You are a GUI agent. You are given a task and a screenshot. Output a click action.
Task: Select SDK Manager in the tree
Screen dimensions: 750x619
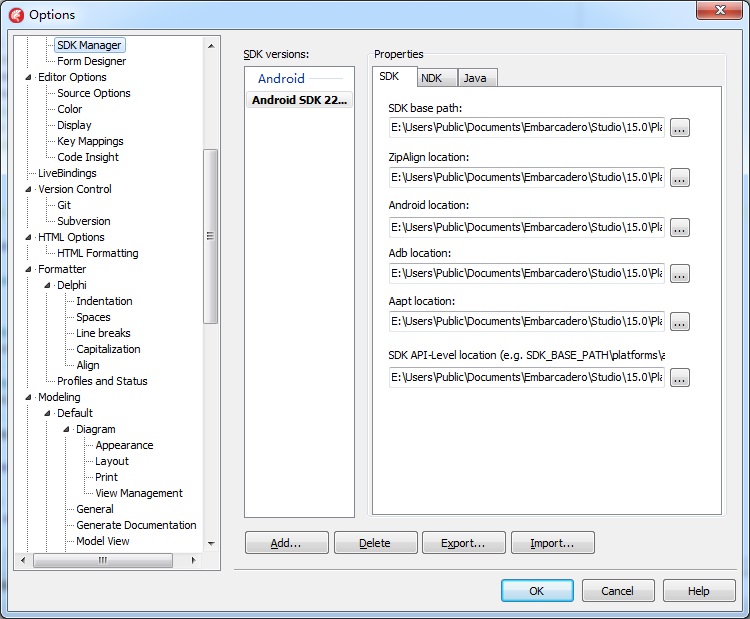[x=89, y=45]
